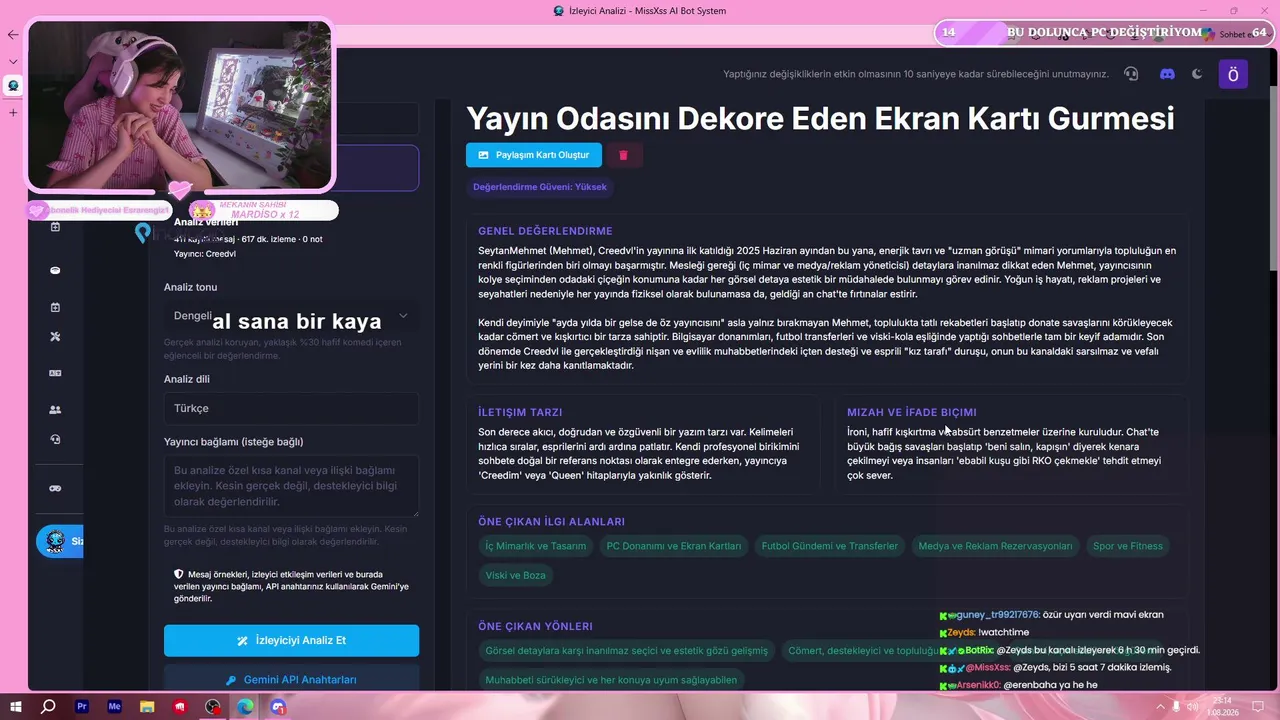Click the webcam overlay thumbnail
The width and height of the screenshot is (1280, 720).
click(x=180, y=104)
